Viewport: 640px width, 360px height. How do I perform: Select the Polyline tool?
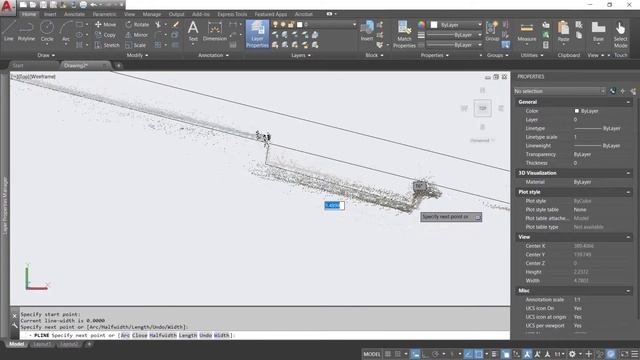[26, 31]
